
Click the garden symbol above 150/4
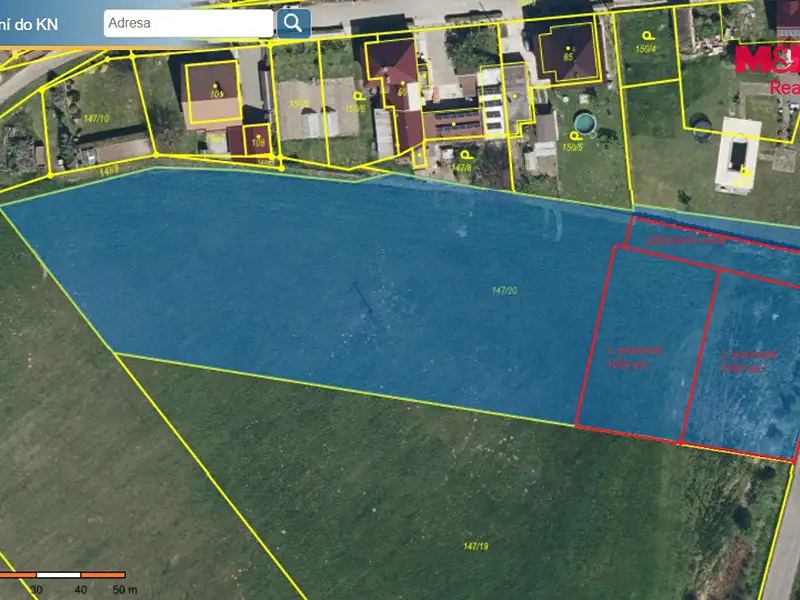(648, 36)
